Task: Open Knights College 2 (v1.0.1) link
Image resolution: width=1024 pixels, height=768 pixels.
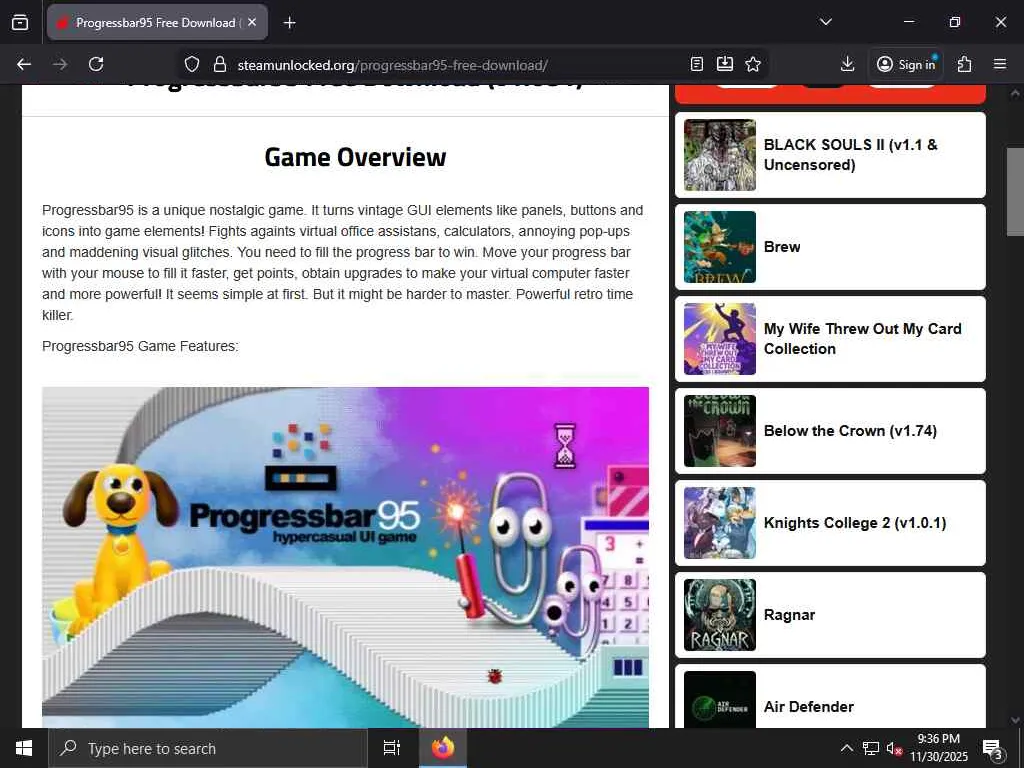Action: click(855, 523)
